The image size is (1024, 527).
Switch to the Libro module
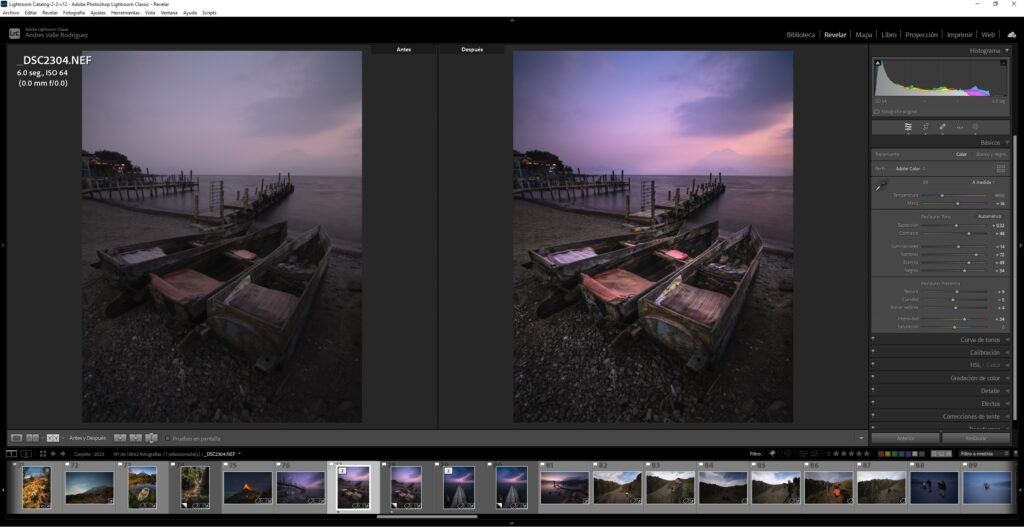coord(889,35)
